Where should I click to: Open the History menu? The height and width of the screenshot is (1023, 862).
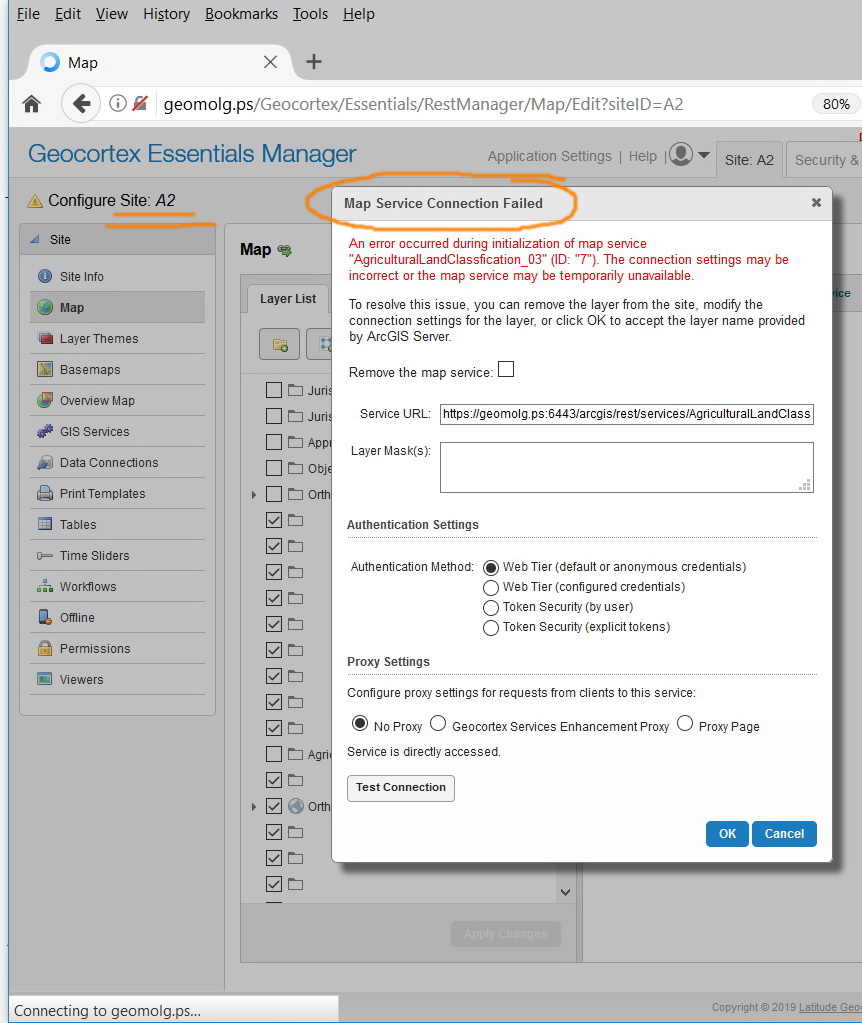(166, 14)
